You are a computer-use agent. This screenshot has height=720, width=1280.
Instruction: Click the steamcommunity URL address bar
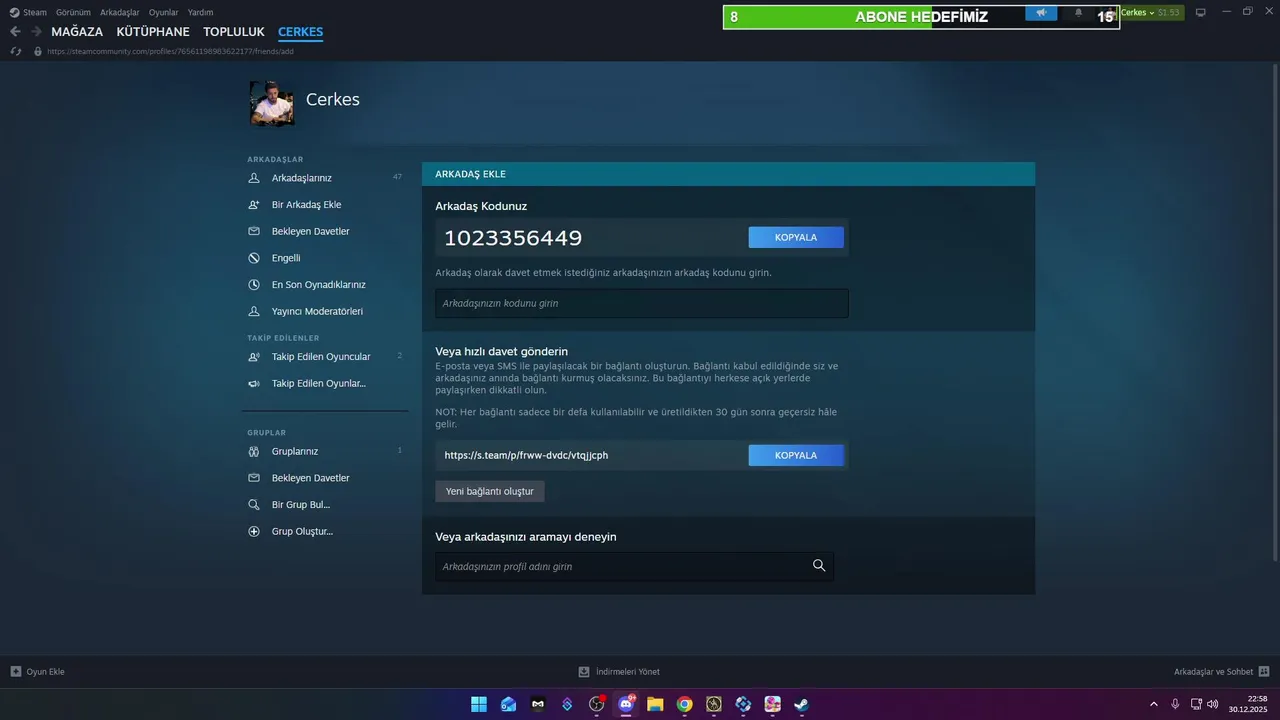(170, 51)
